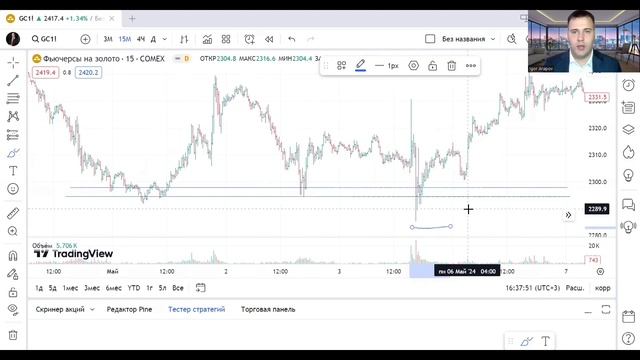Delete drawing via floating toolbar trash
Viewport: 640px width, 360px height.
451,66
